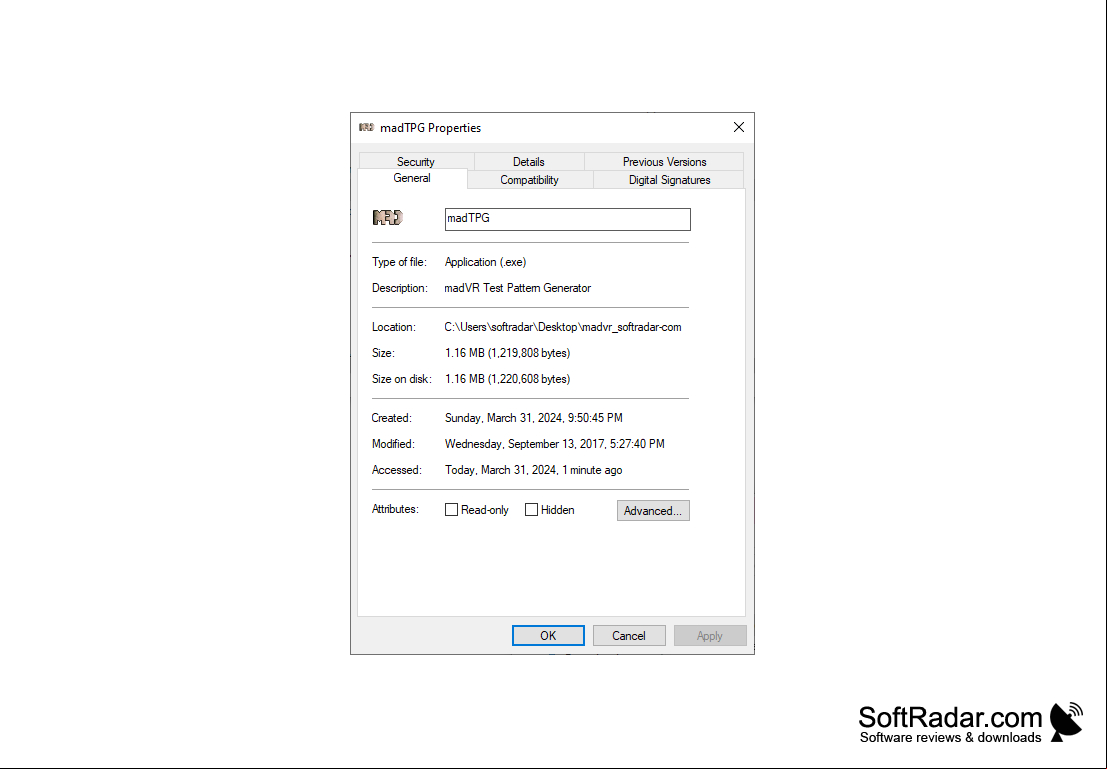Click the Size on disk label
The image size is (1107, 769).
pyautogui.click(x=402, y=379)
